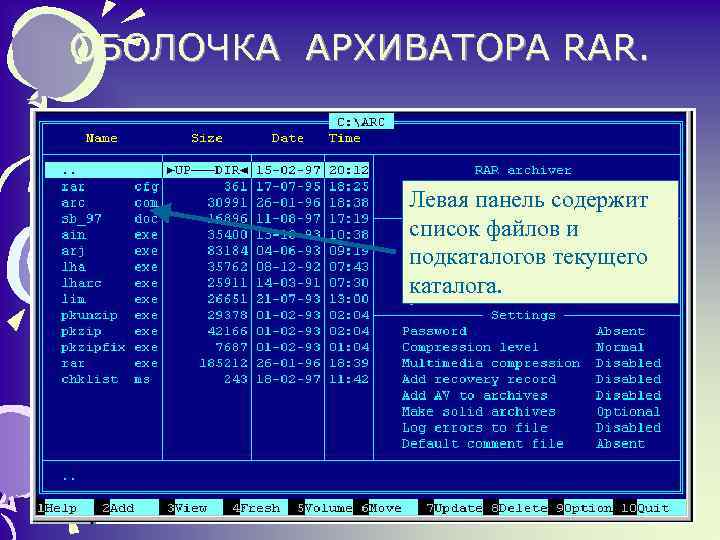Select the file arc com
Image resolution: width=720 pixels, height=540 pixels.
coord(207,202)
